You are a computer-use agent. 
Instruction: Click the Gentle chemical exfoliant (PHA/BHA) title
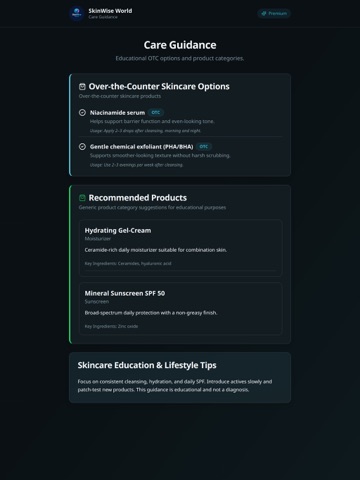[142, 147]
